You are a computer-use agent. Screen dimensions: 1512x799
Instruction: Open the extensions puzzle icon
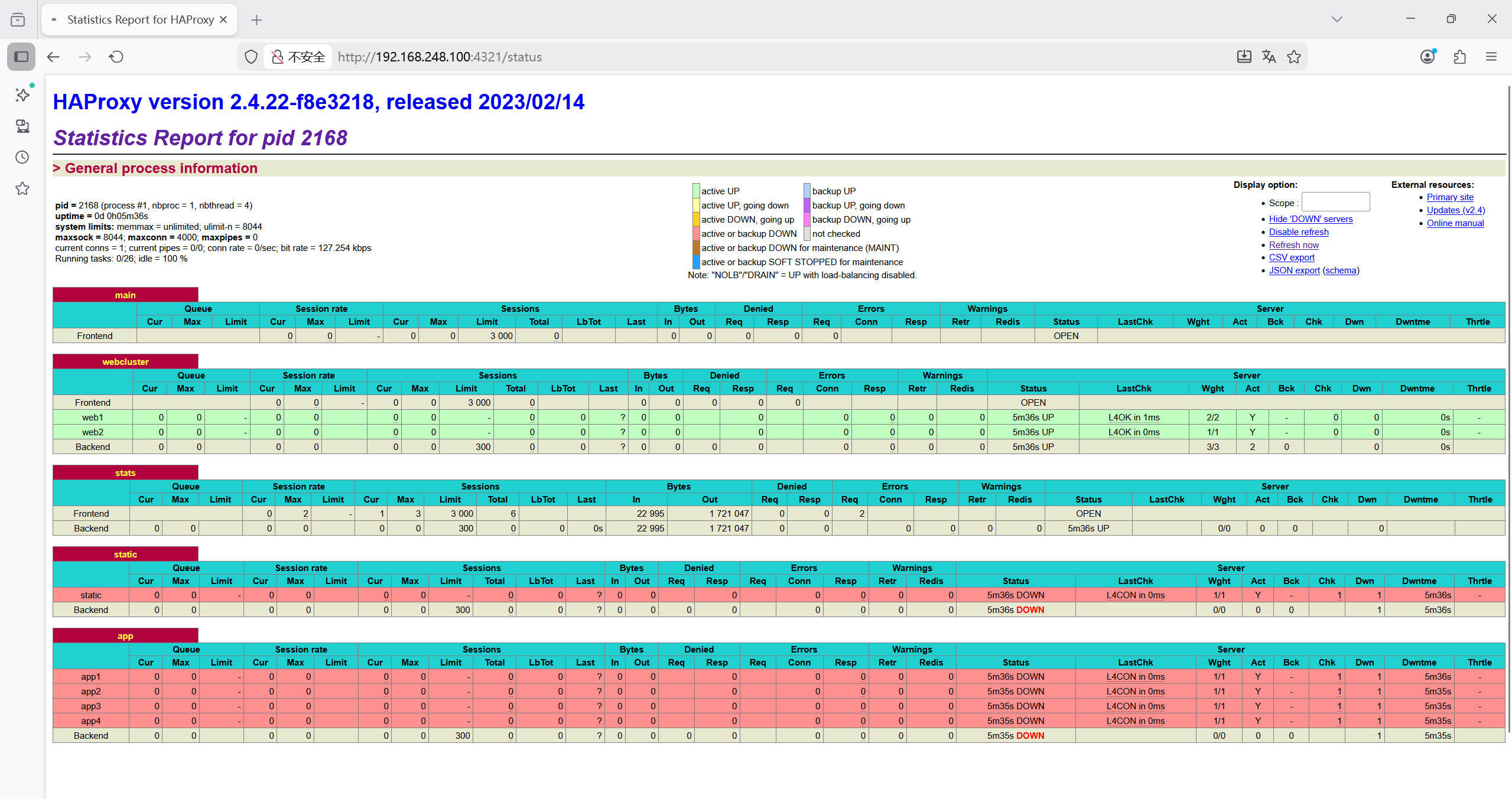[1459, 57]
